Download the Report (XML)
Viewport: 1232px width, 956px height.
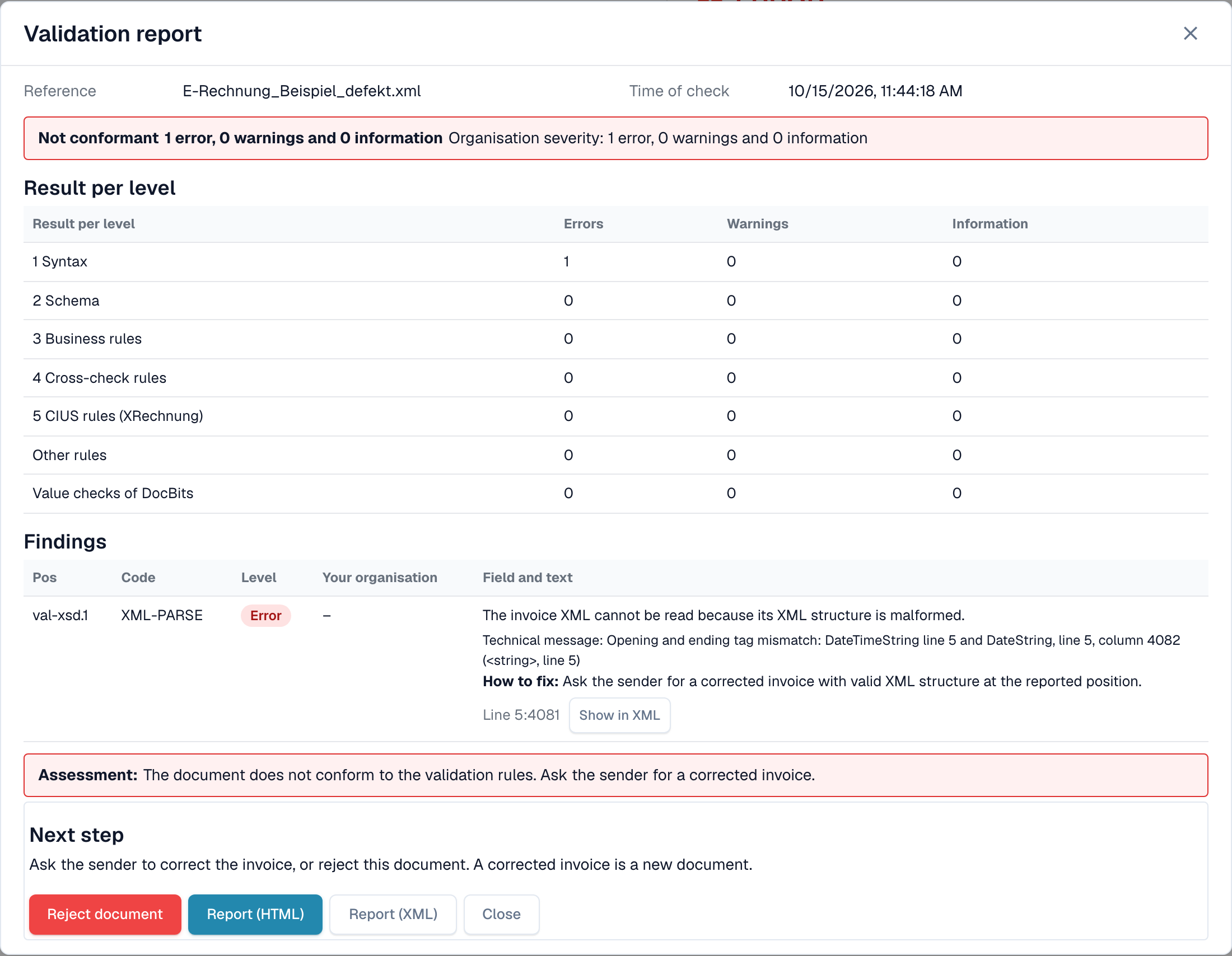tap(393, 913)
